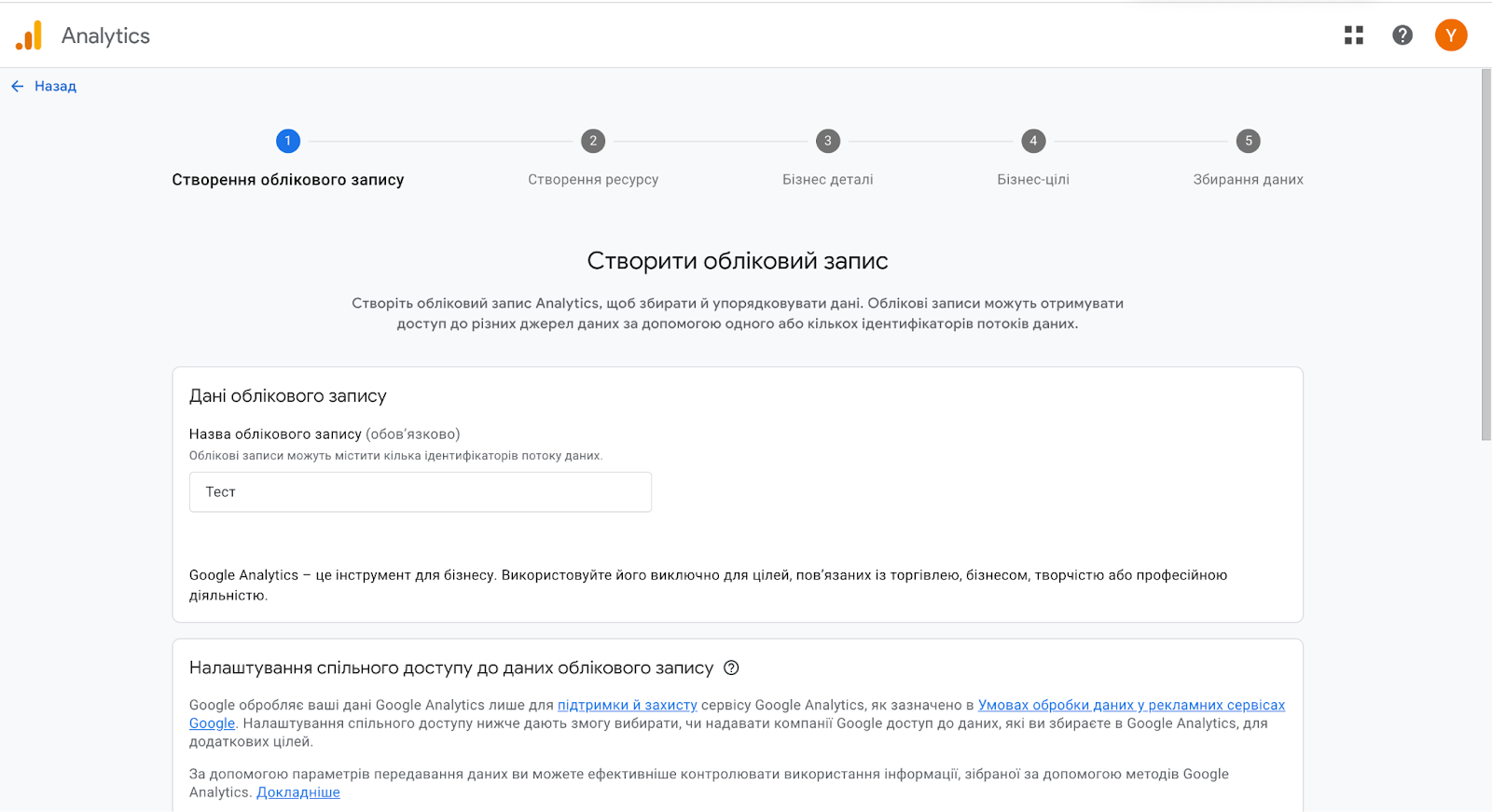Go to the Збирання даних step label

(x=1249, y=180)
